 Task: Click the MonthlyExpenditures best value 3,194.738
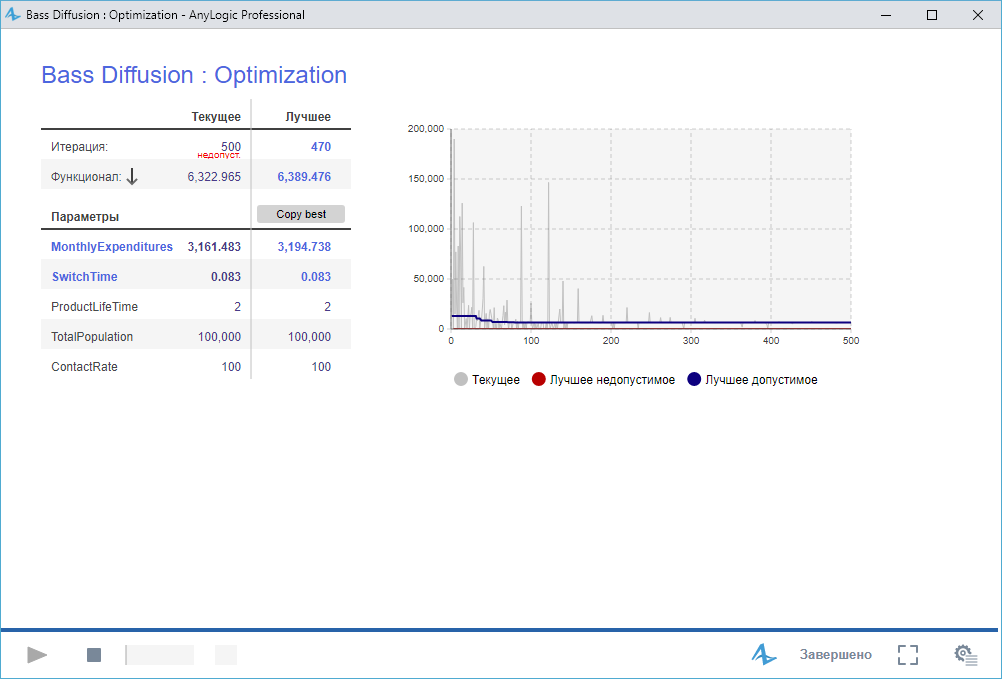click(304, 247)
